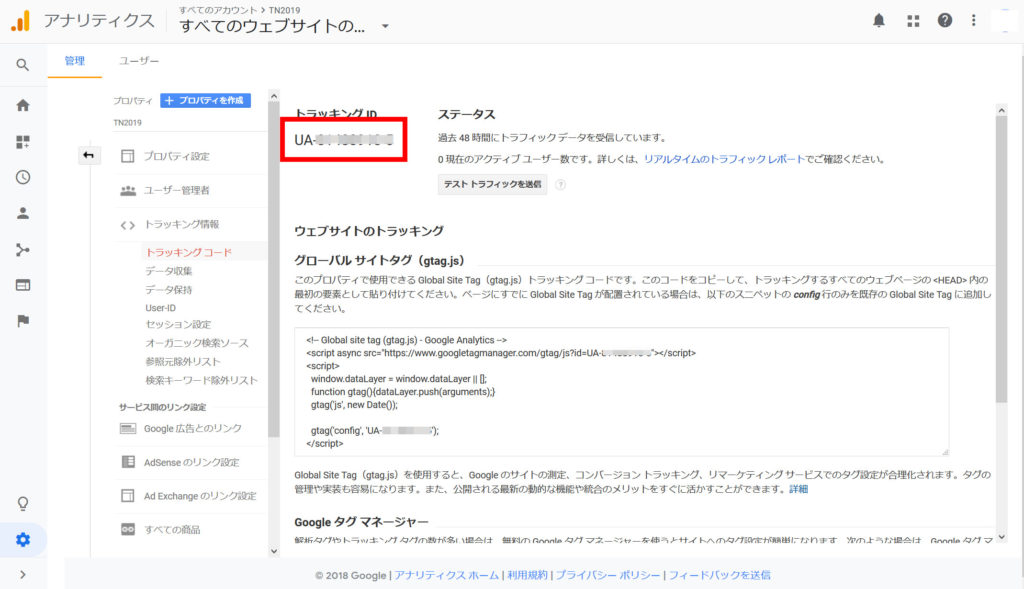Select 参照元除外リスト submenu item

tap(183, 361)
